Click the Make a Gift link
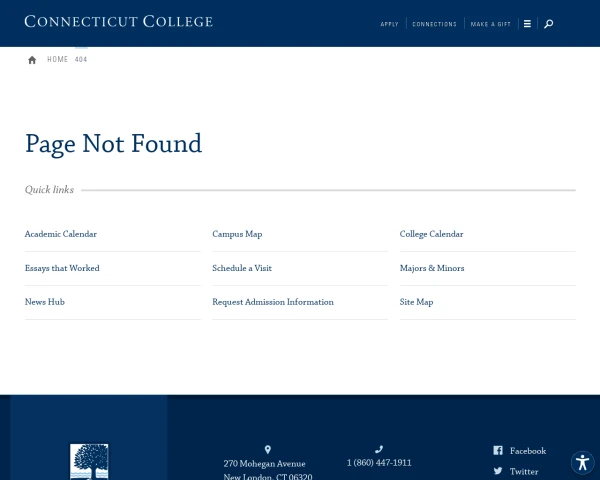 (x=491, y=24)
